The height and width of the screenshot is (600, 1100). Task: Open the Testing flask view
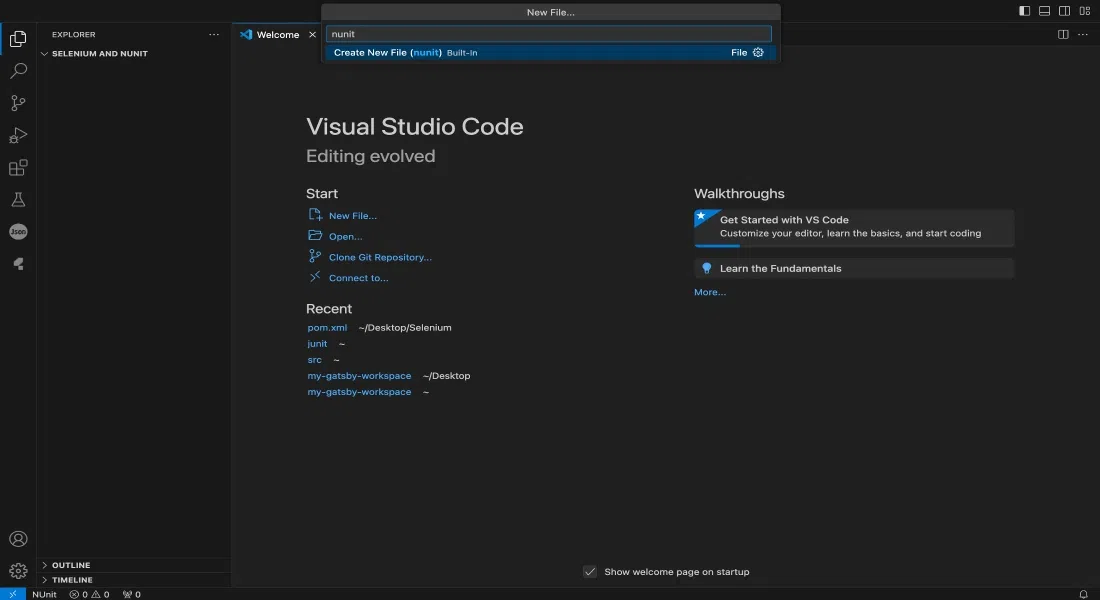[18, 200]
